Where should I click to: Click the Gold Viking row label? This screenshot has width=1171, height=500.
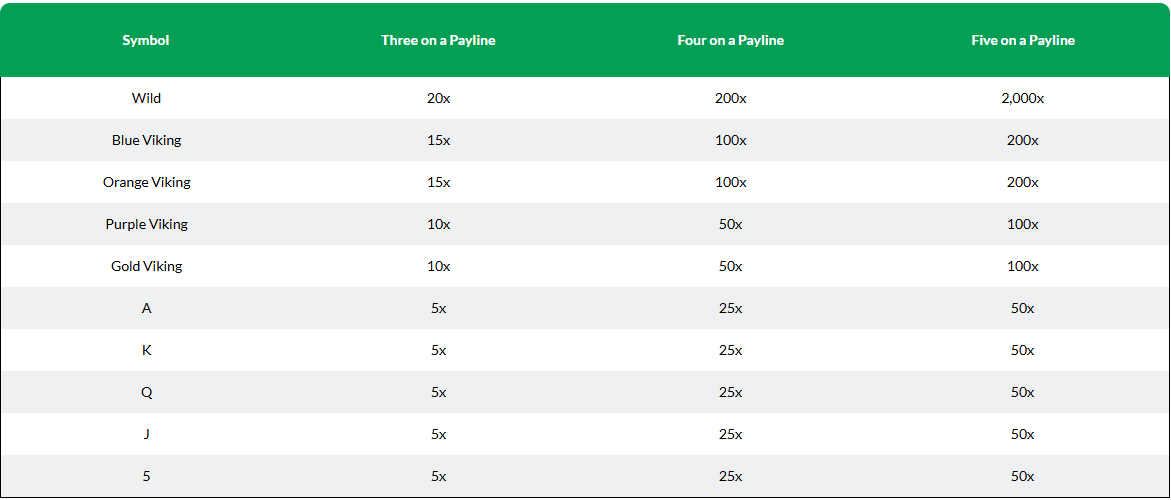146,266
